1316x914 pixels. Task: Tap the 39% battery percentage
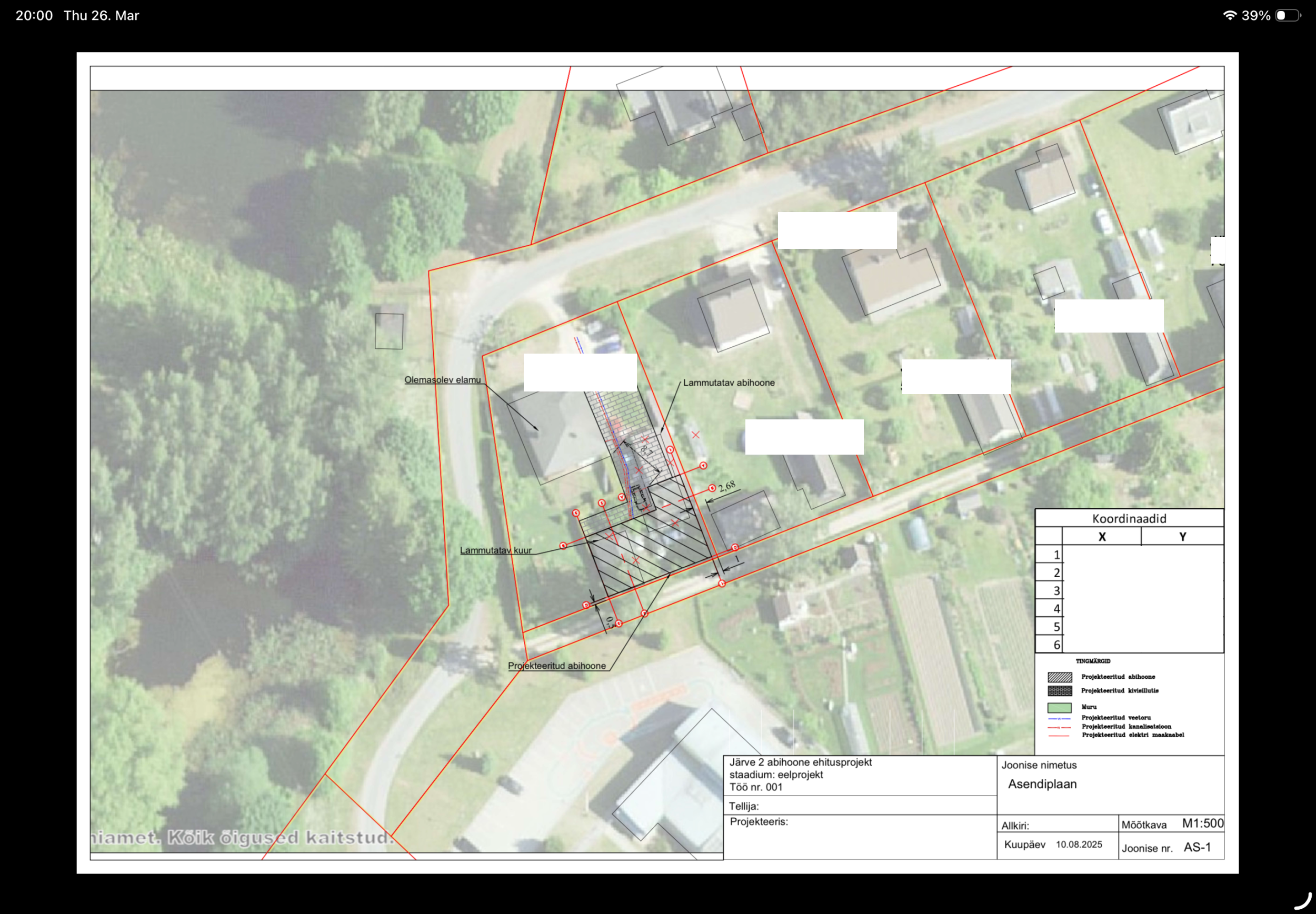click(1256, 15)
